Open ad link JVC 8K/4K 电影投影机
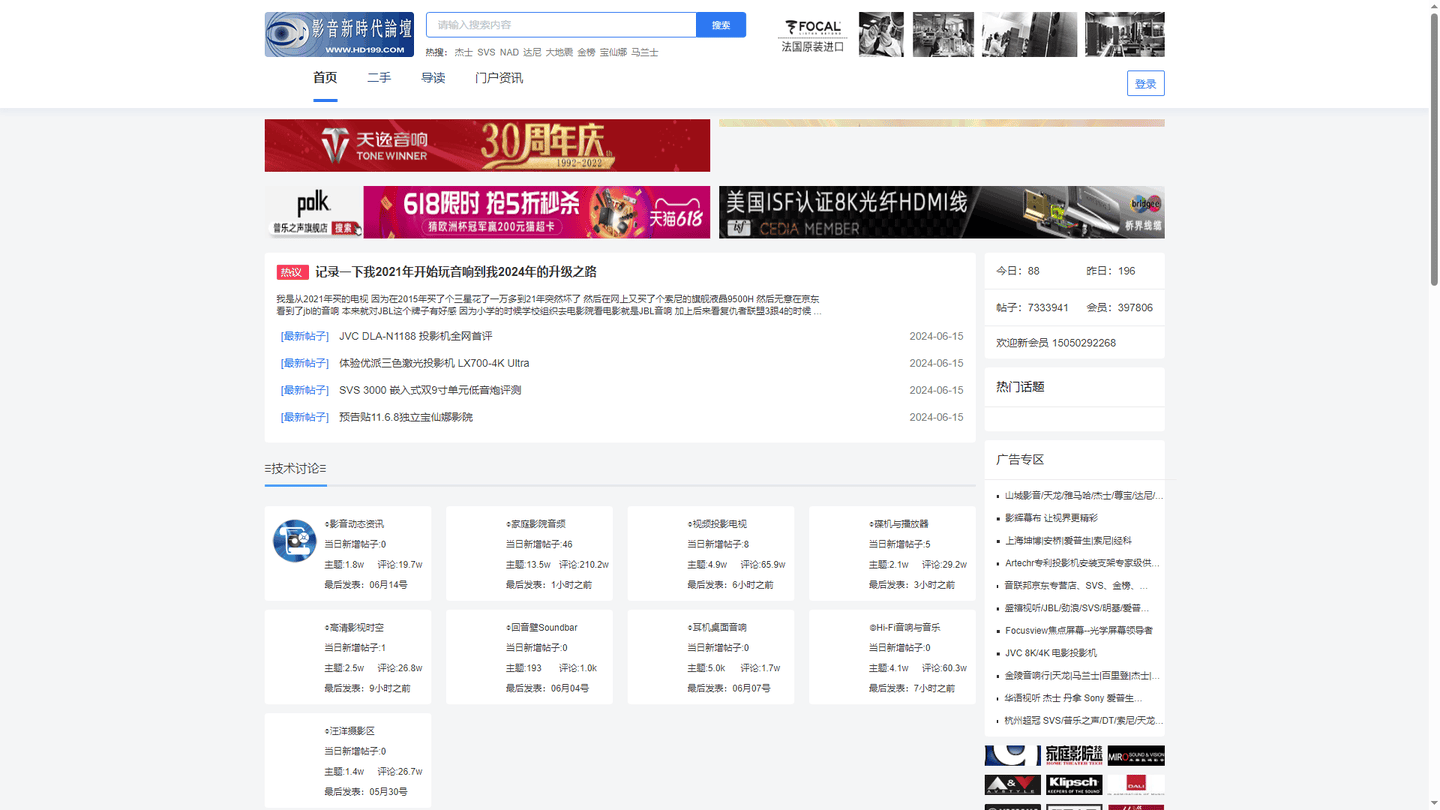The width and height of the screenshot is (1440, 810). [x=1051, y=653]
